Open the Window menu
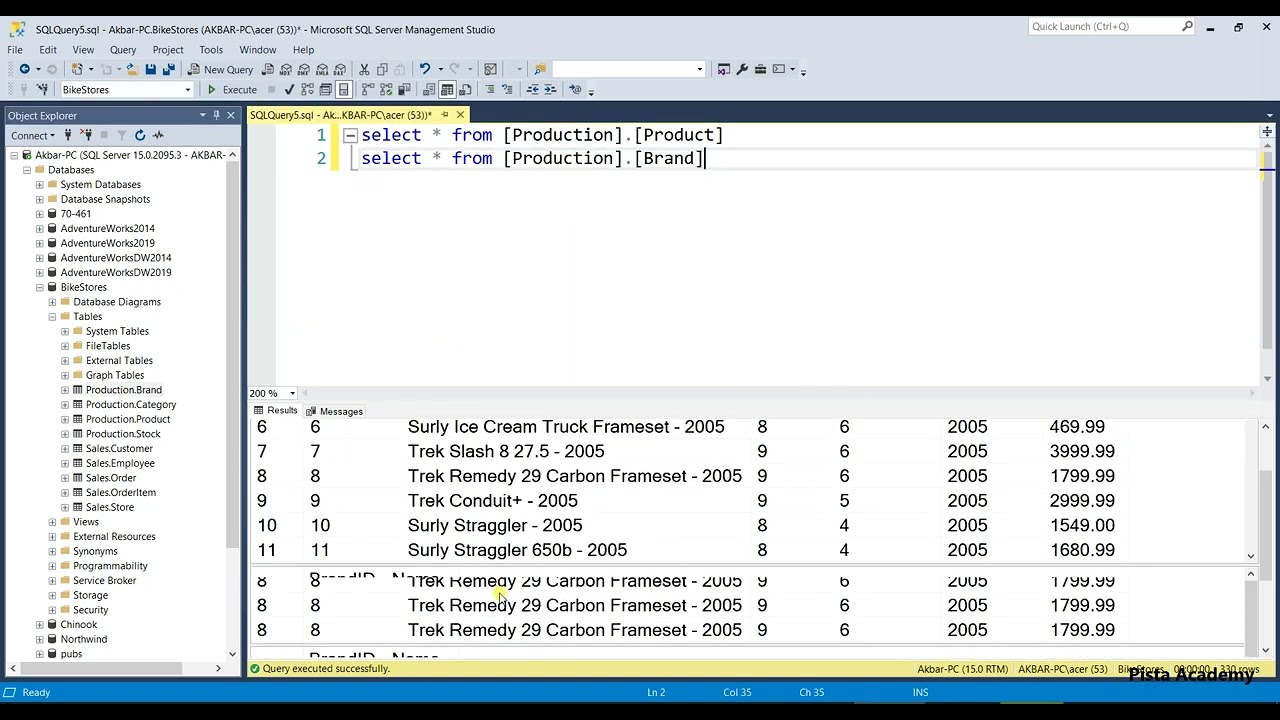Screen dimensions: 1280x720 pos(258,49)
